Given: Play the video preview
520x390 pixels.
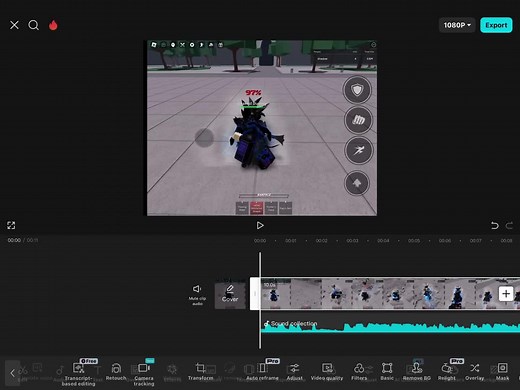Looking at the screenshot, I should click(260, 226).
